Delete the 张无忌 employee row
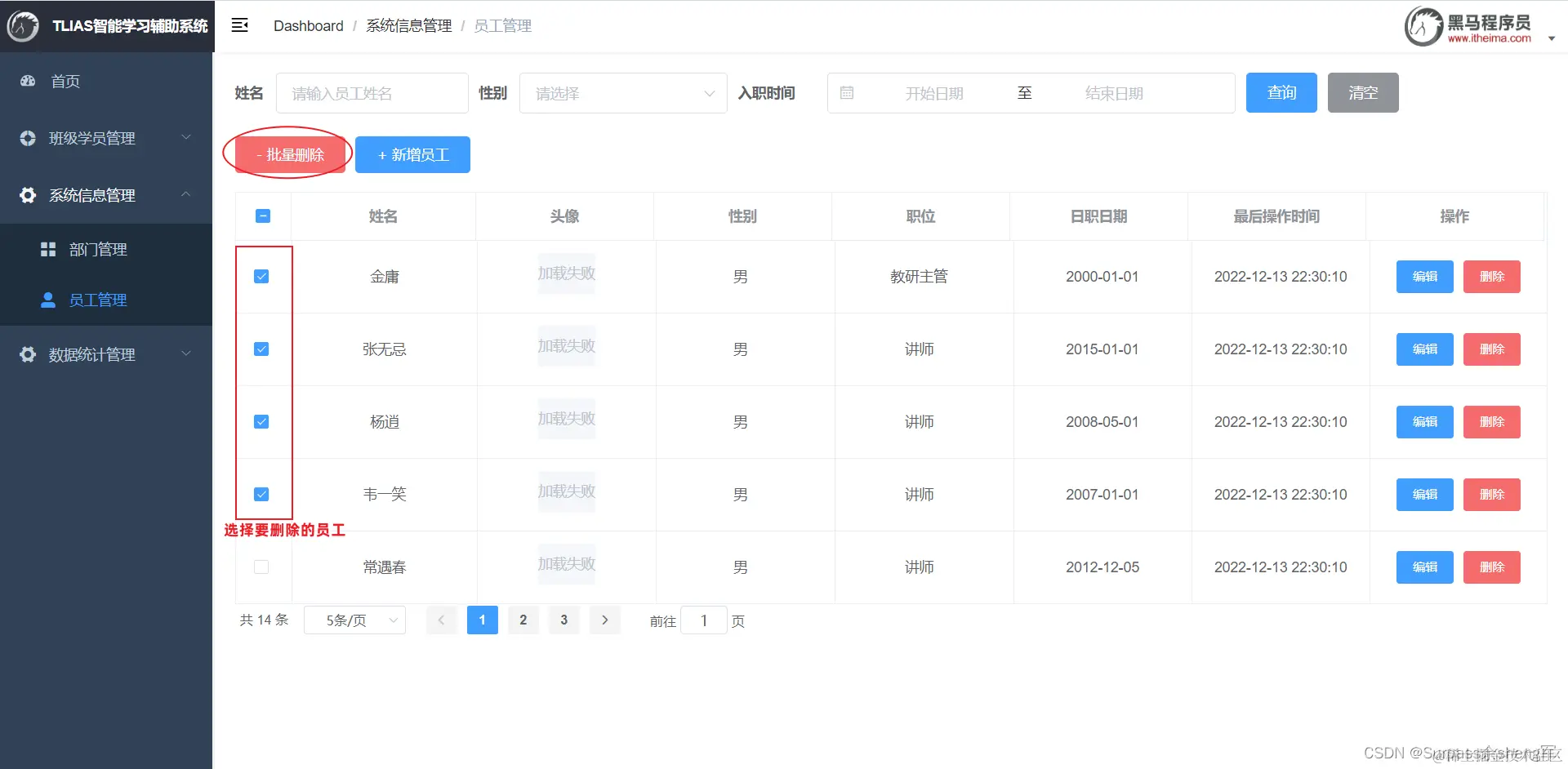Screen dimensions: 1568x769 (1492, 349)
